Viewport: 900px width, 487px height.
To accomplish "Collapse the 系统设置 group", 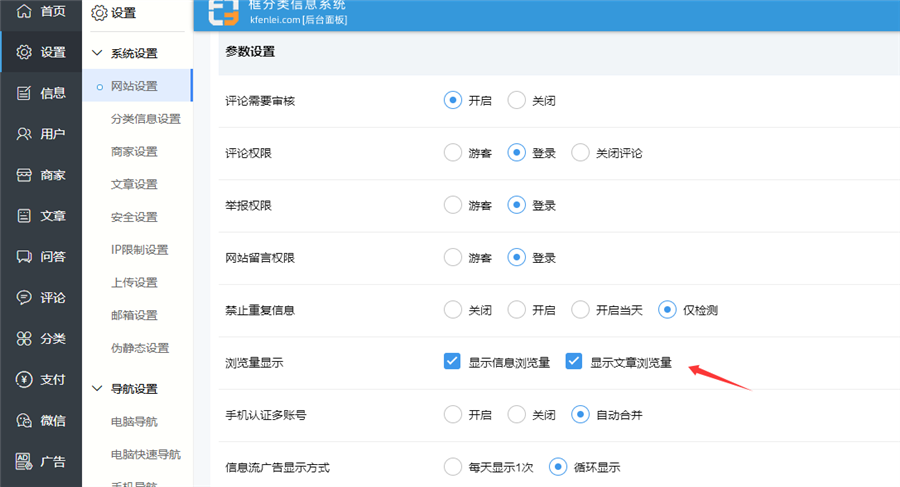I will pyautogui.click(x=97, y=53).
